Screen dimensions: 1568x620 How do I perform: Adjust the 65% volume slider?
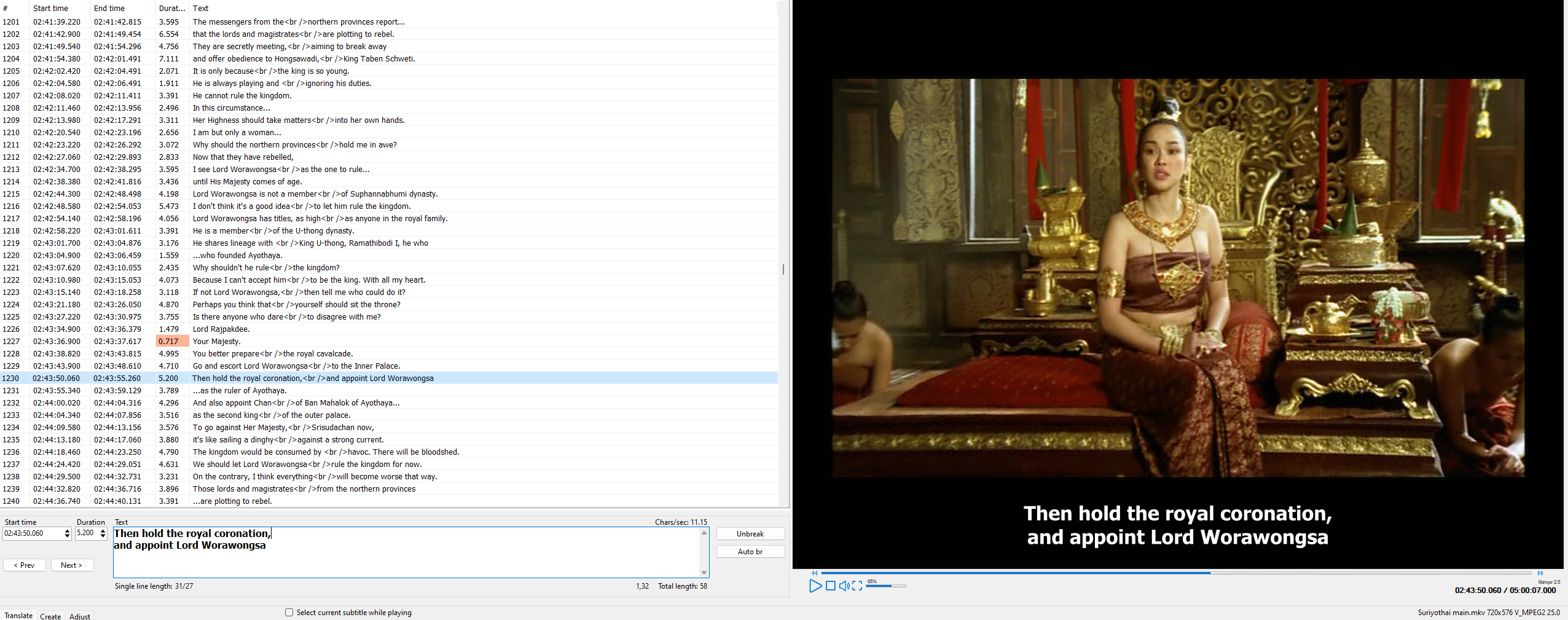[x=886, y=586]
